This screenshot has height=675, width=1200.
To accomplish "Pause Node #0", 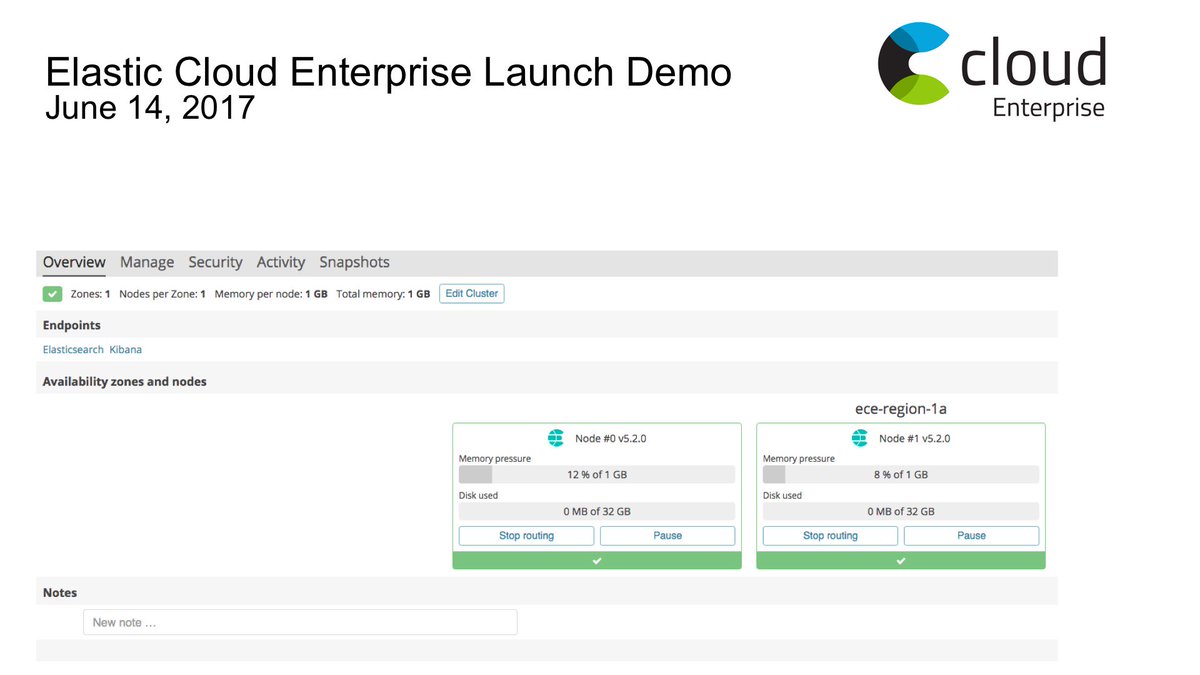I will (667, 536).
